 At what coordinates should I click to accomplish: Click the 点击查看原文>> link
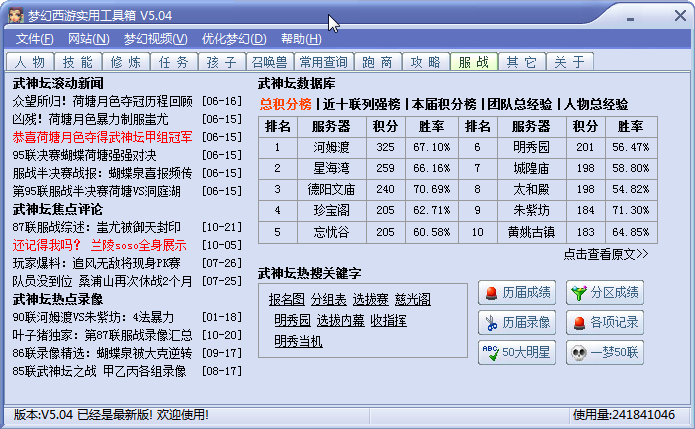[x=605, y=254]
